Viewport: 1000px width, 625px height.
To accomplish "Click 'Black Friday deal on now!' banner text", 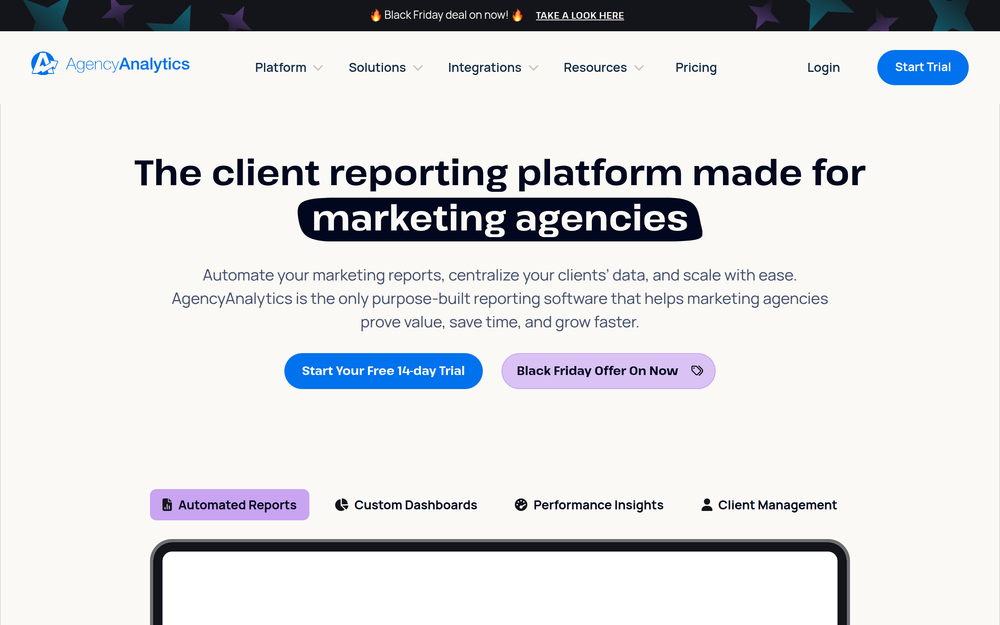I will [446, 15].
